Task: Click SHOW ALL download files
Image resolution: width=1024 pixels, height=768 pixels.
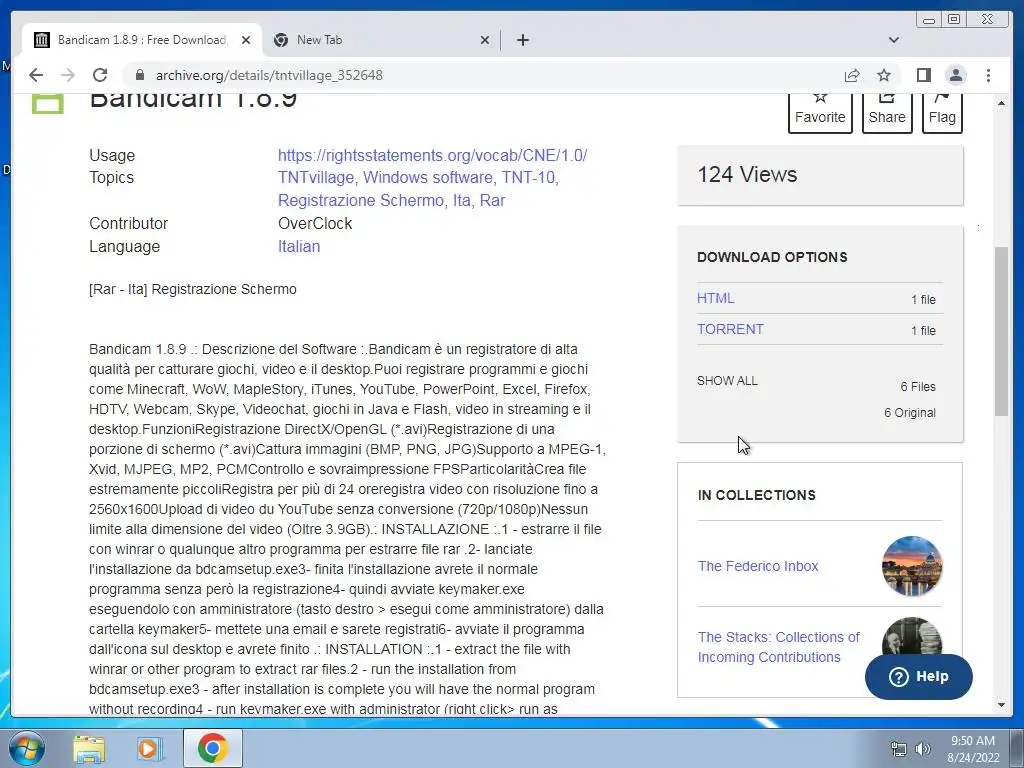Action: [x=727, y=381]
